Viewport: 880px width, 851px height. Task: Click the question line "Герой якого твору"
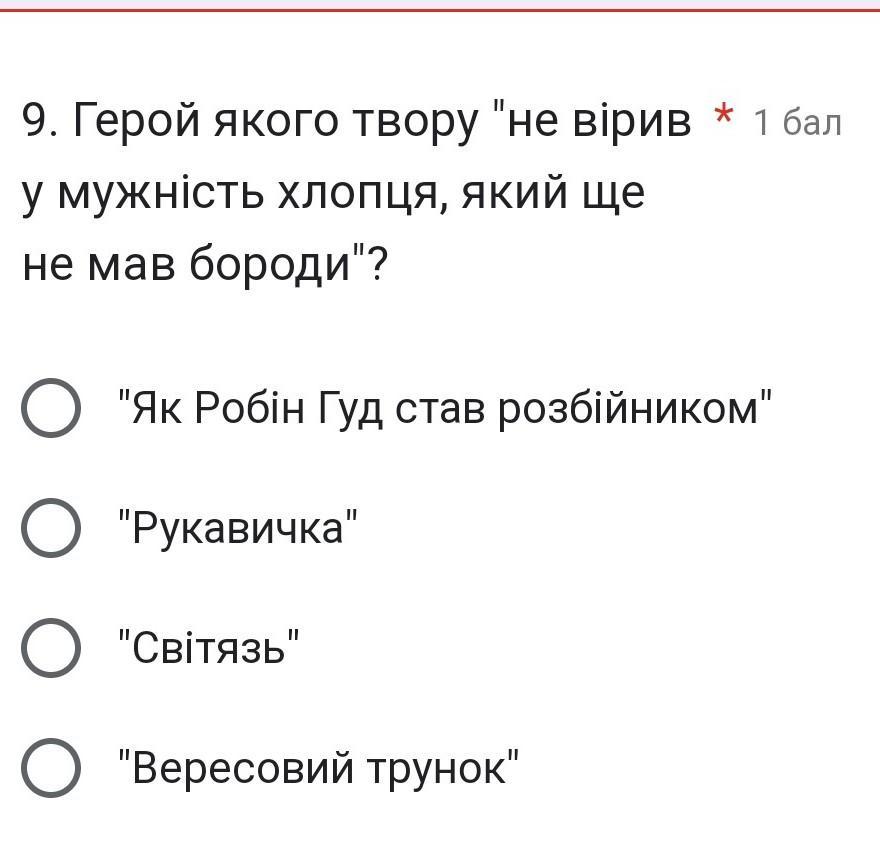click(x=270, y=122)
